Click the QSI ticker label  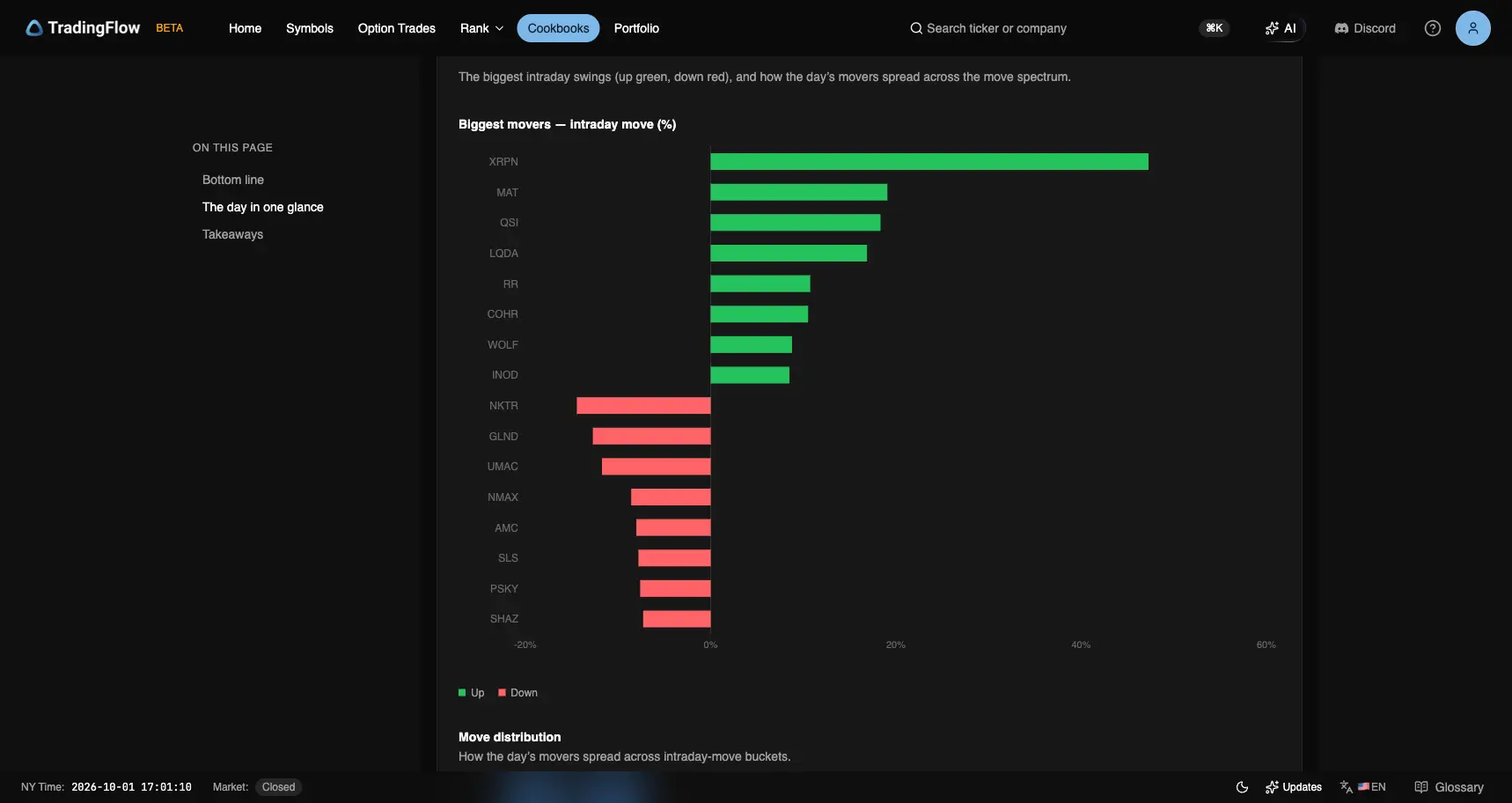[x=509, y=223]
